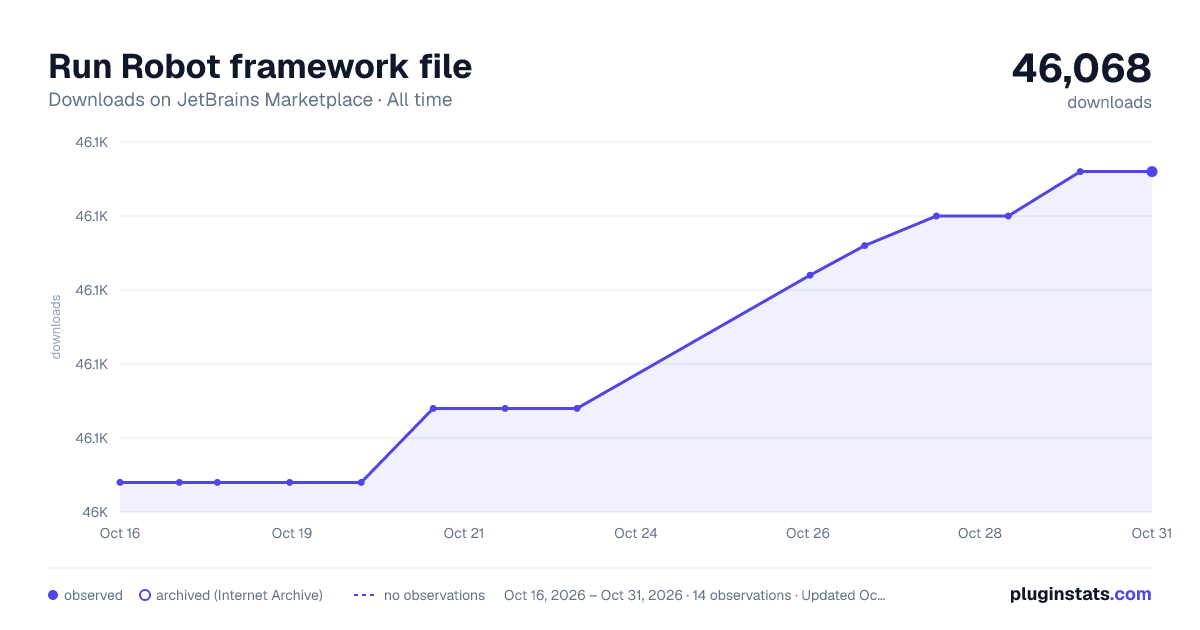The height and width of the screenshot is (630, 1200).
Task: Click the 'downloads' caption under 46,068
Action: tap(1109, 102)
